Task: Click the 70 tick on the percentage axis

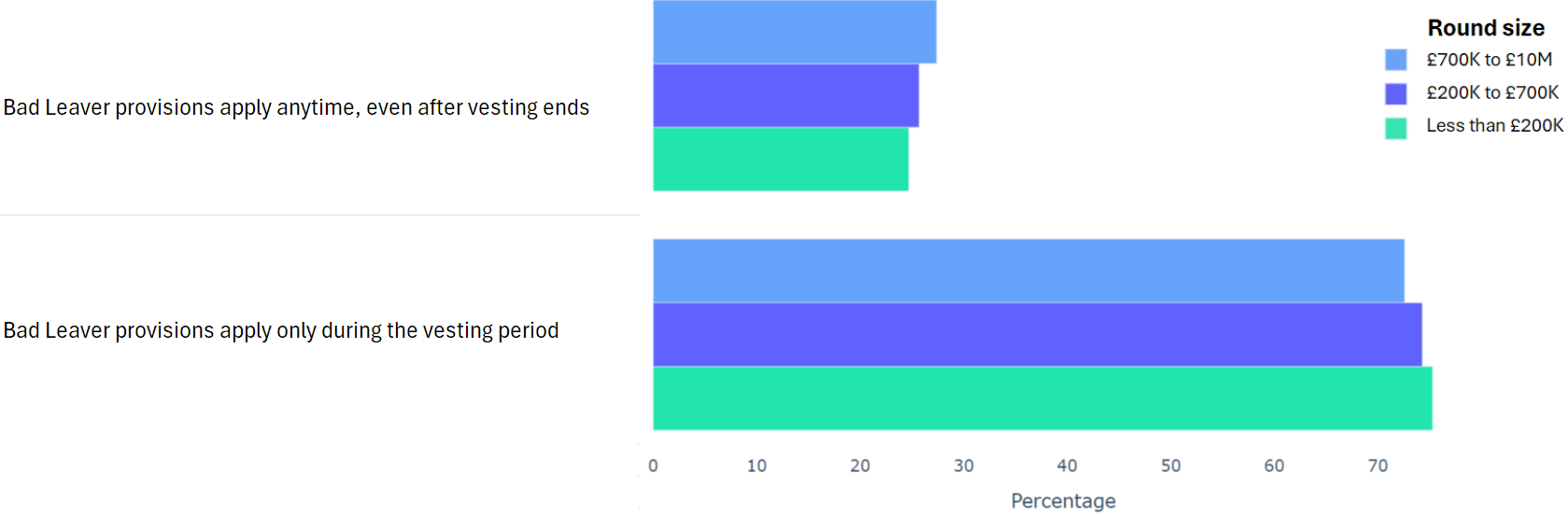Action: coord(1377,466)
